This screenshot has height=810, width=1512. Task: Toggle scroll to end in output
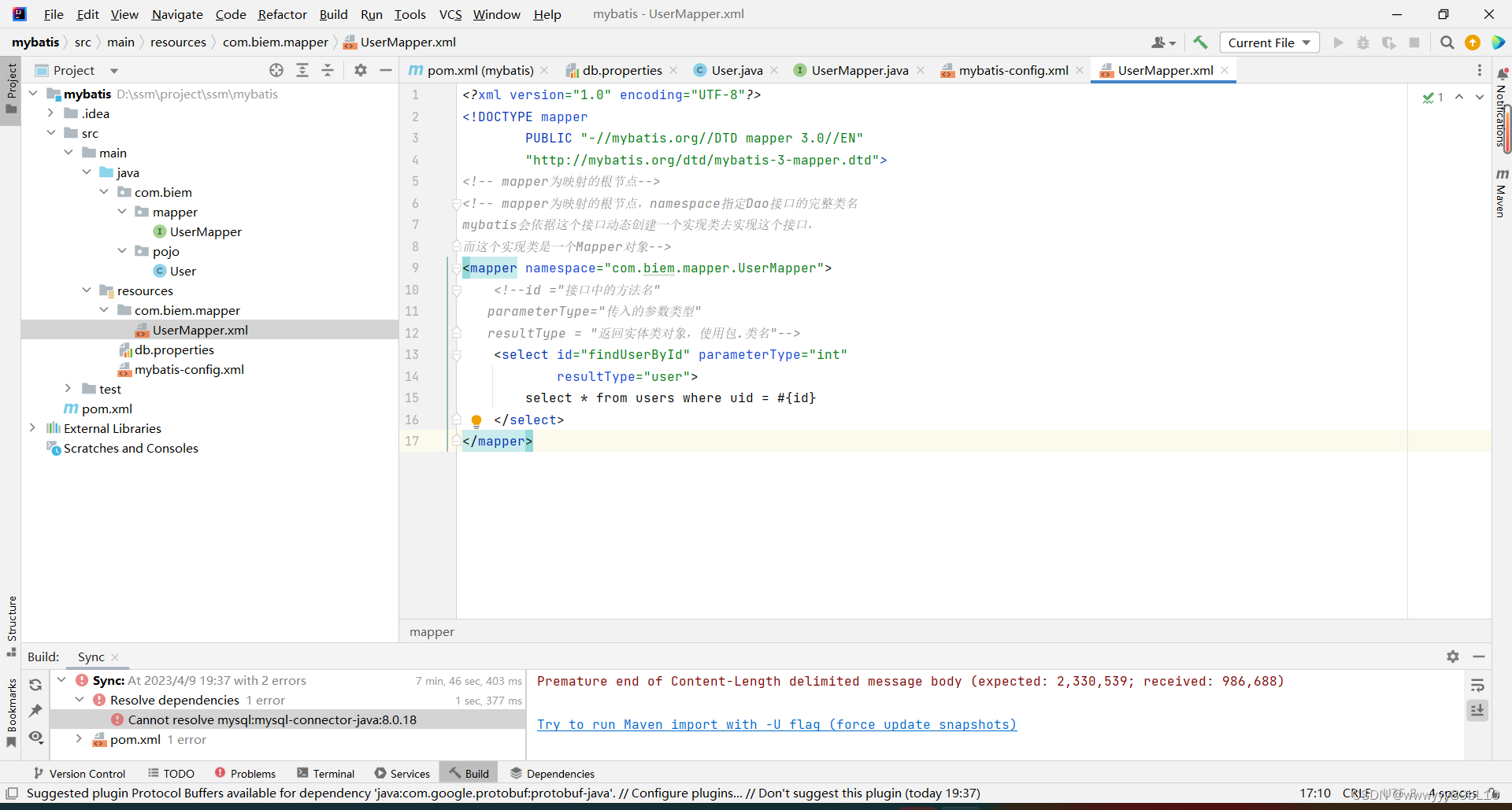(x=1477, y=710)
